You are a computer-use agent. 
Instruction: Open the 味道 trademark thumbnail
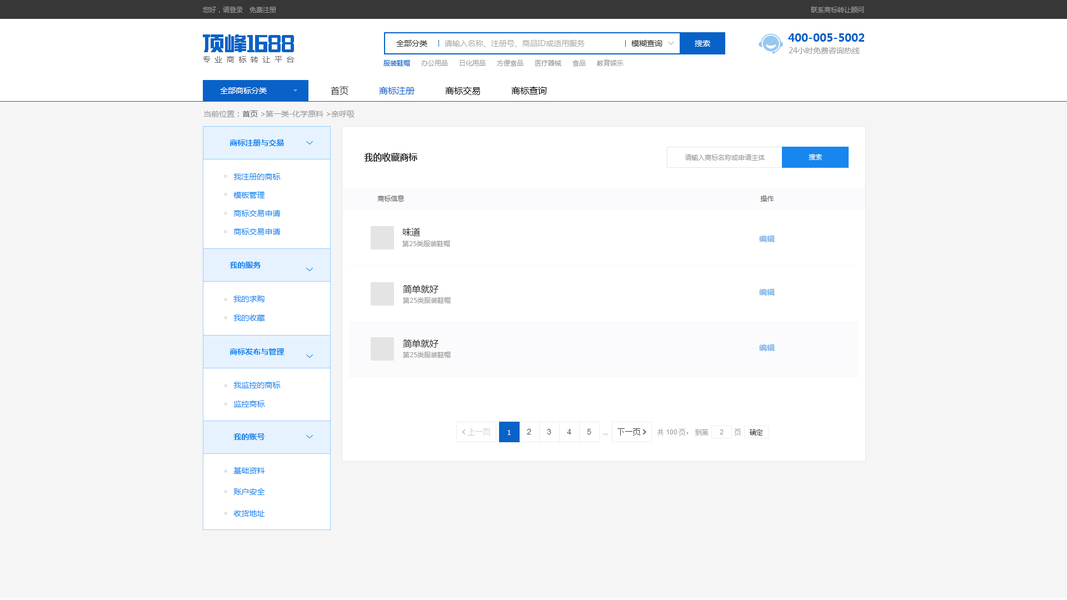pos(382,237)
